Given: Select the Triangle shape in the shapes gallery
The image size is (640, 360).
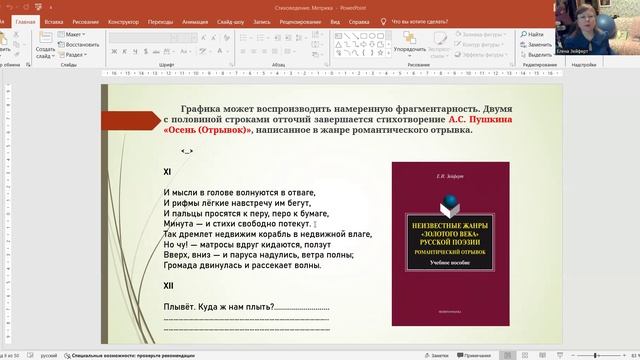Looking at the screenshot, I should (x=338, y=44).
